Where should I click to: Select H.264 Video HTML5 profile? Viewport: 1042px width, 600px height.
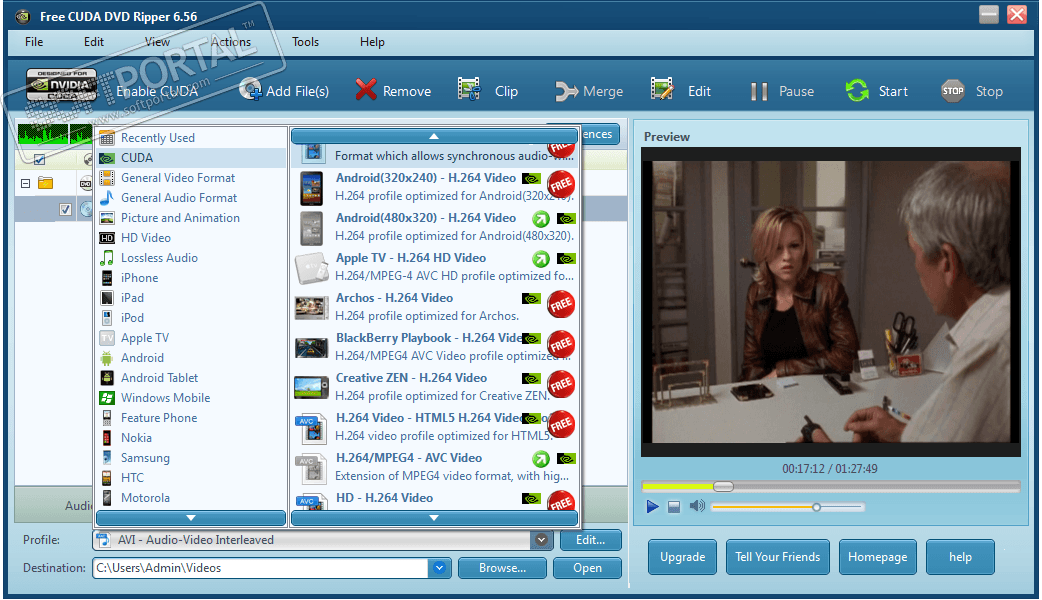pos(435,427)
